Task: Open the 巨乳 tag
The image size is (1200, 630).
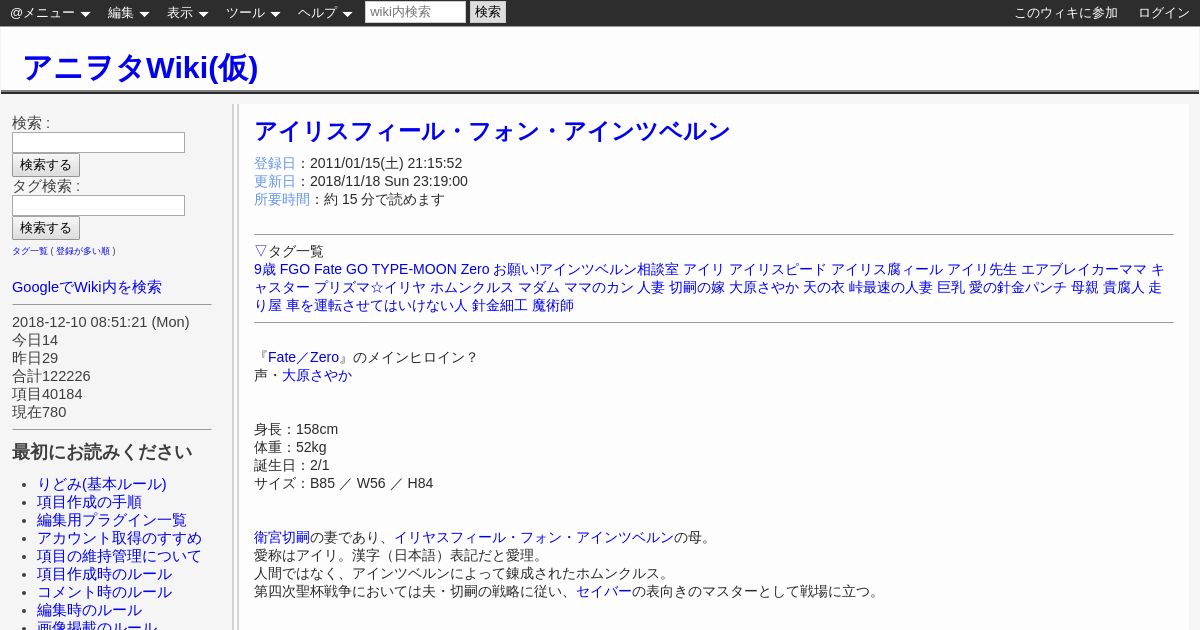Action: (951, 287)
